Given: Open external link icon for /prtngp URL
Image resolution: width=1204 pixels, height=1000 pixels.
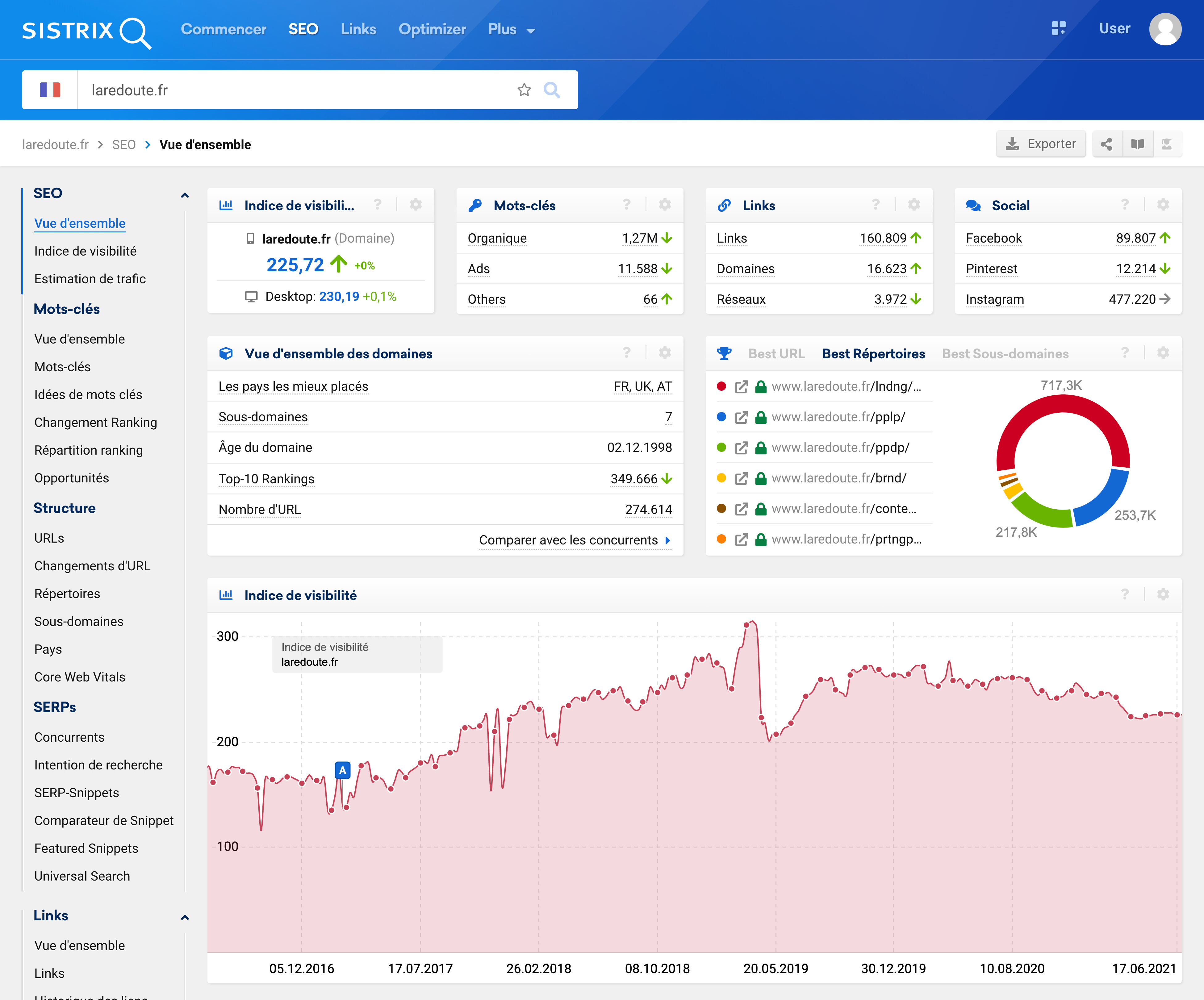Looking at the screenshot, I should click(x=741, y=539).
